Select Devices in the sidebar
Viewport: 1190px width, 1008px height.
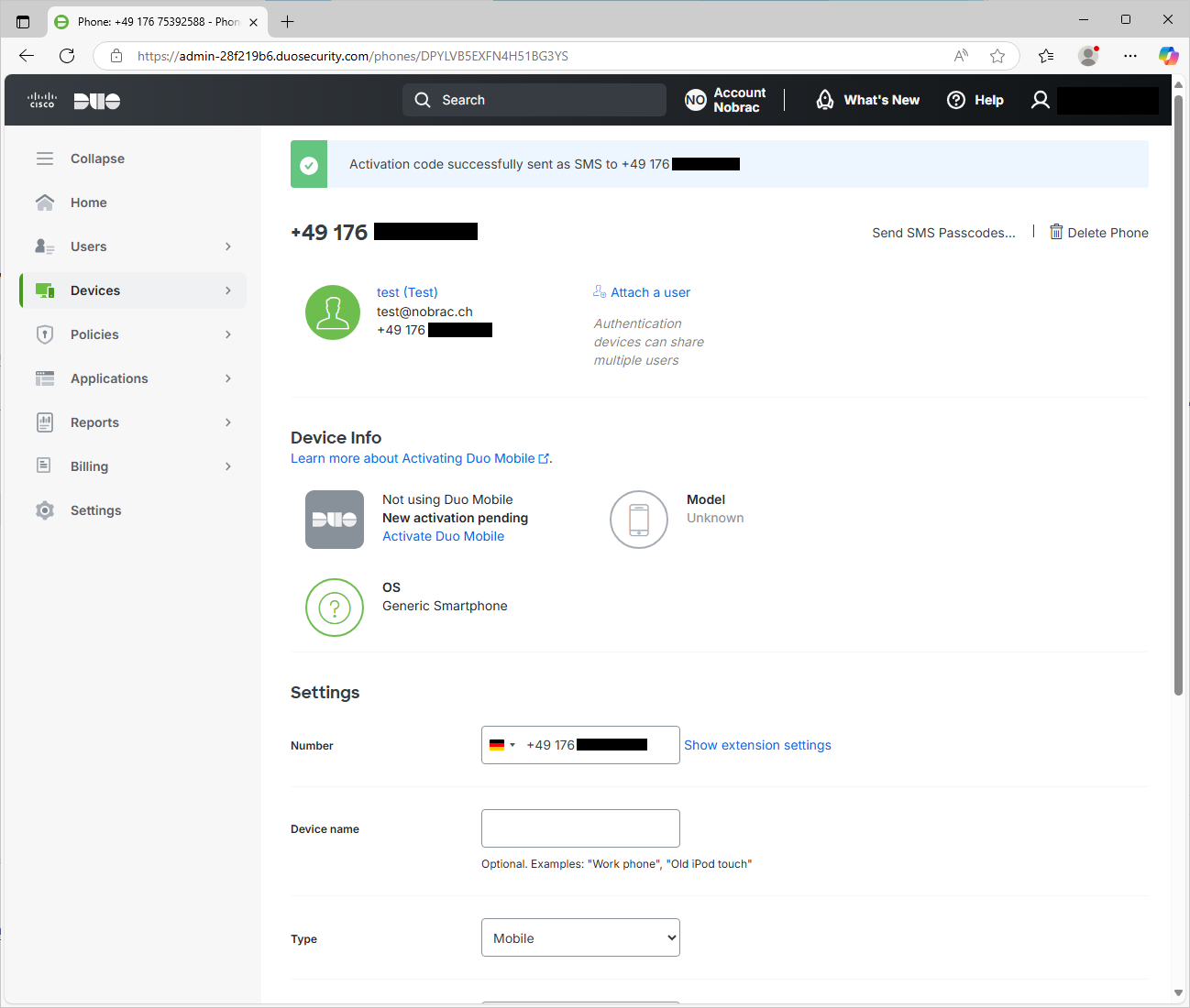pos(95,290)
